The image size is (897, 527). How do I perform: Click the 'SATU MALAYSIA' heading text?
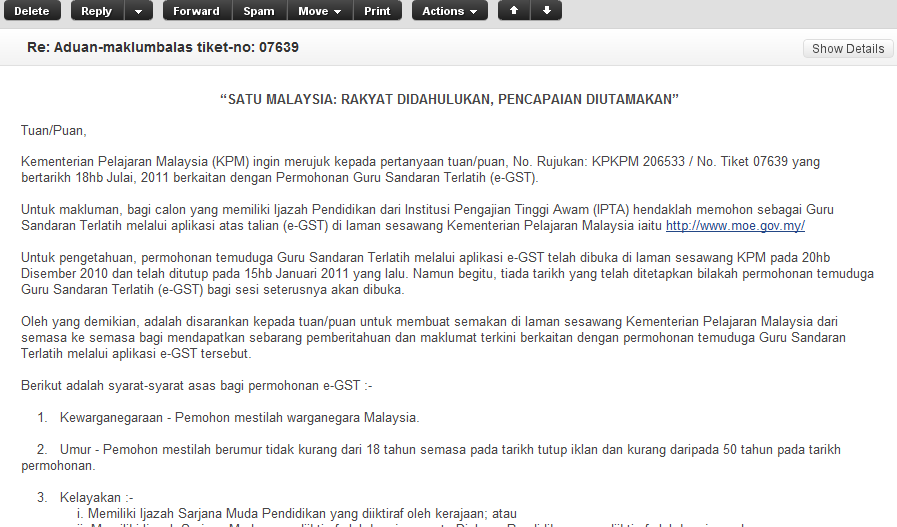(x=449, y=100)
